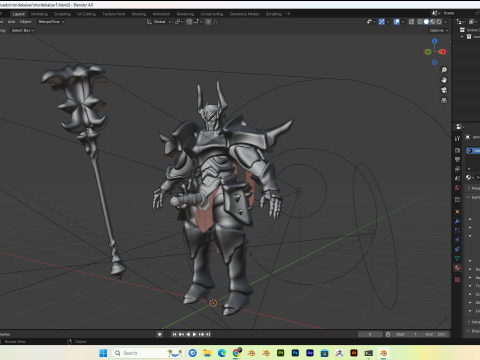The height and width of the screenshot is (360, 480).
Task: Switch to Compositing workspace
Action: click(212, 14)
